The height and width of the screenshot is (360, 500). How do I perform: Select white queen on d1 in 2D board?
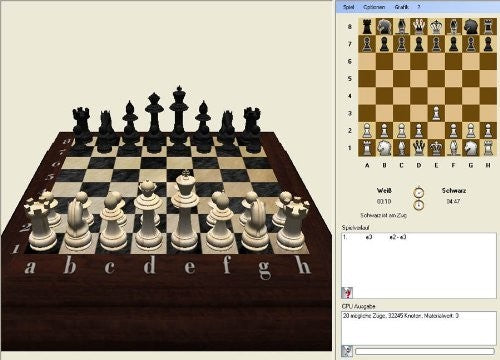(419, 148)
